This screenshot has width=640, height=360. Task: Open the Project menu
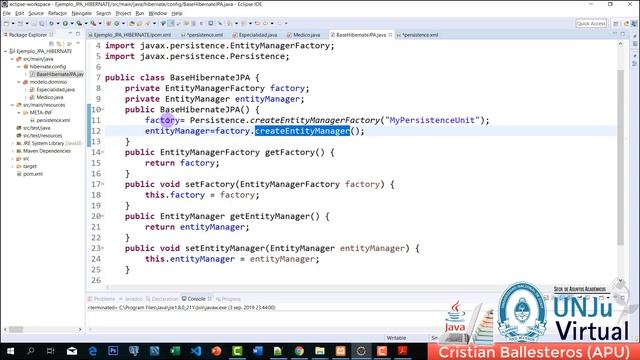pos(123,13)
